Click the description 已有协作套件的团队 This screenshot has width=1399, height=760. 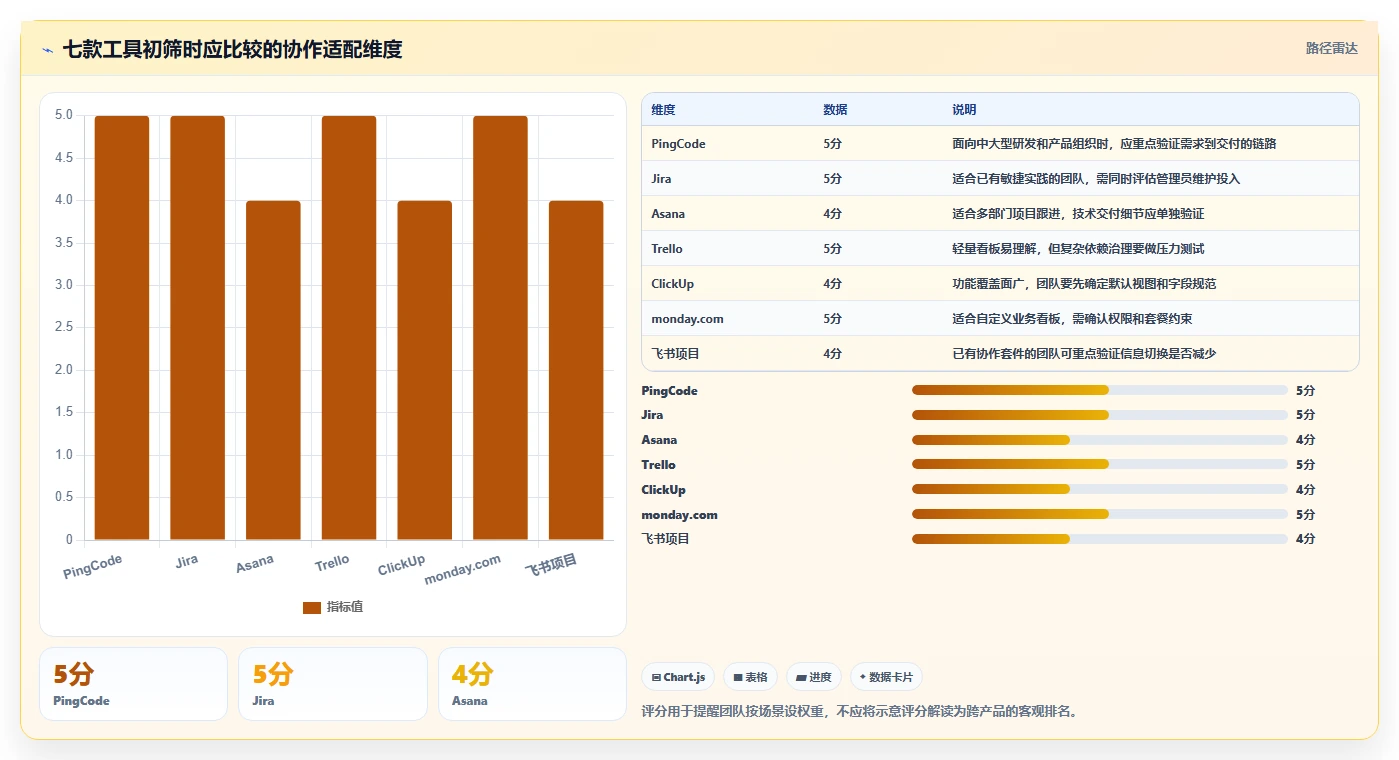pyautogui.click(x=1084, y=354)
